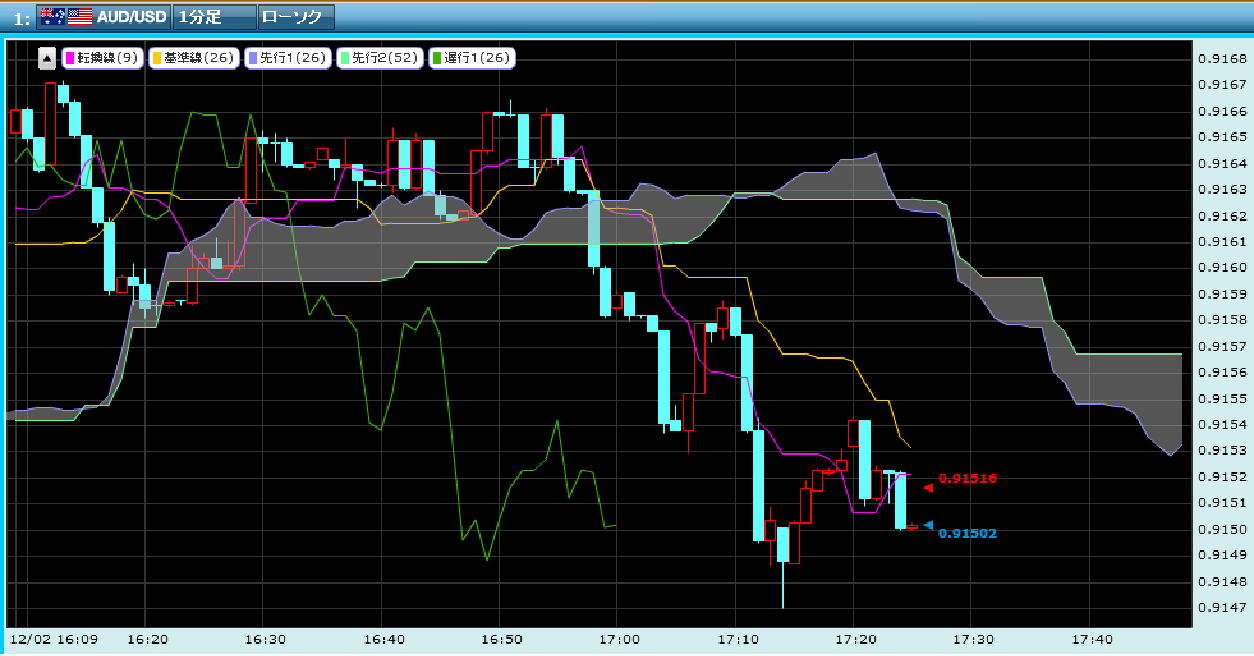Click the 0.9155 price axis value
The width and height of the screenshot is (1254, 656).
[1222, 399]
